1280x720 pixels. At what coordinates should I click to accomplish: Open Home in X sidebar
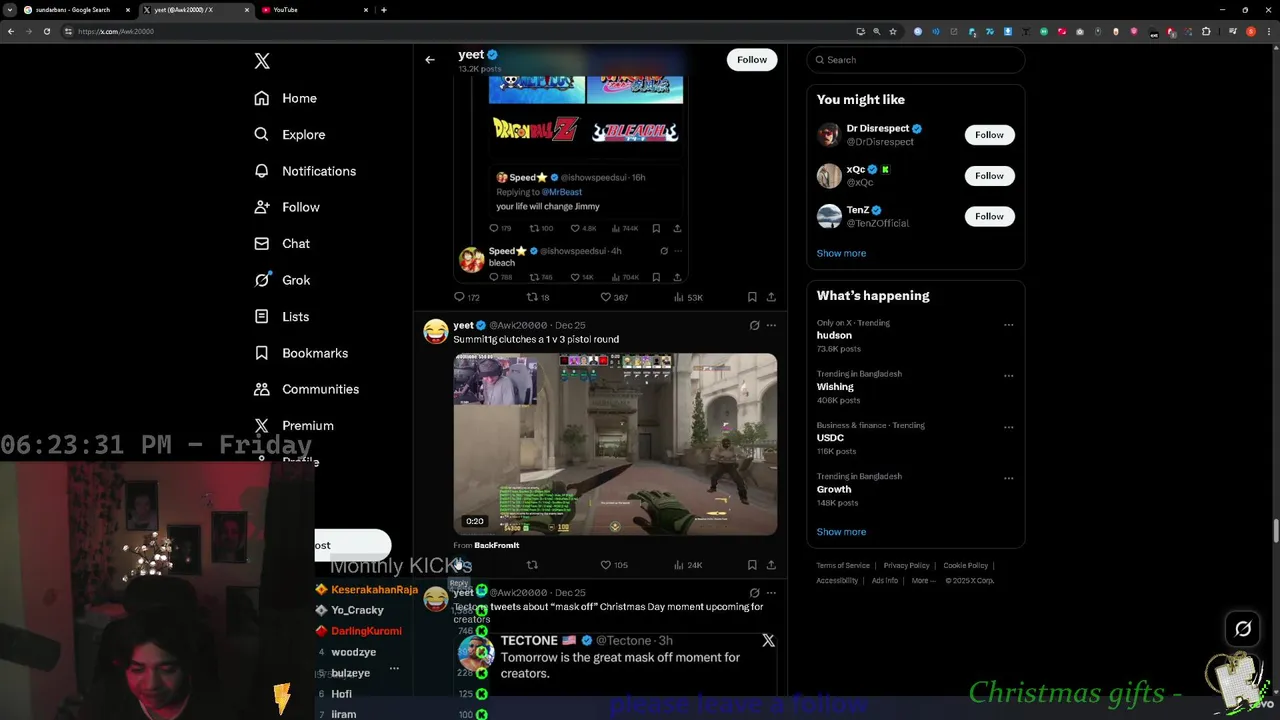tap(286, 98)
